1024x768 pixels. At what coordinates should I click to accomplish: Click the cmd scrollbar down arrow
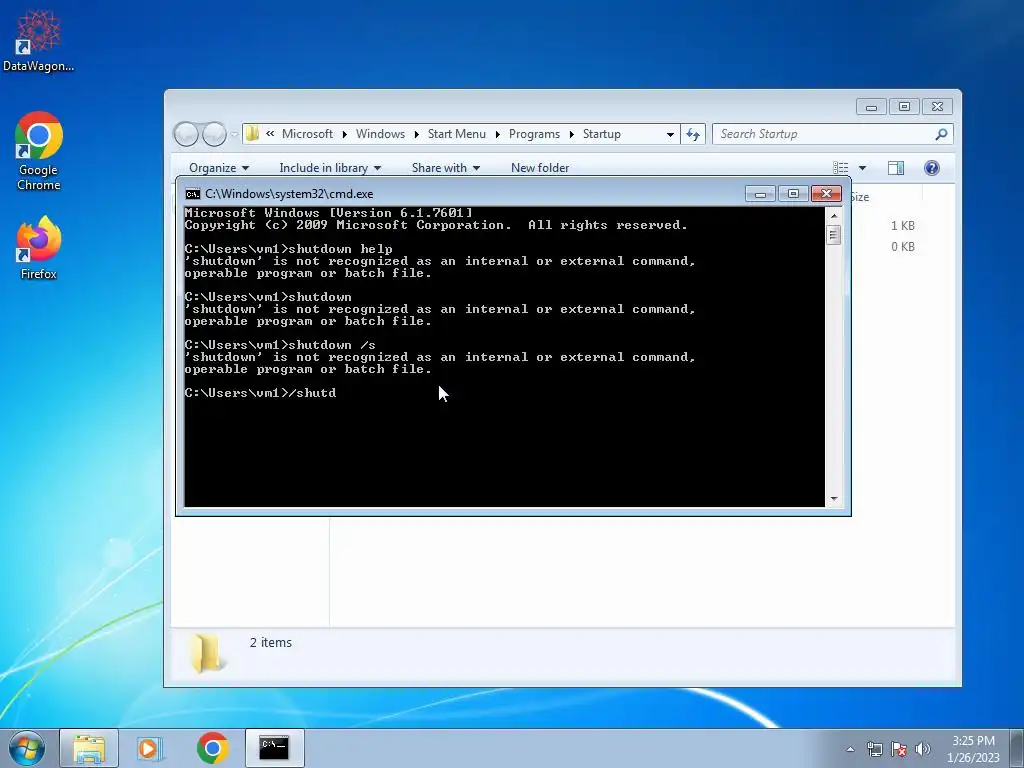834,499
